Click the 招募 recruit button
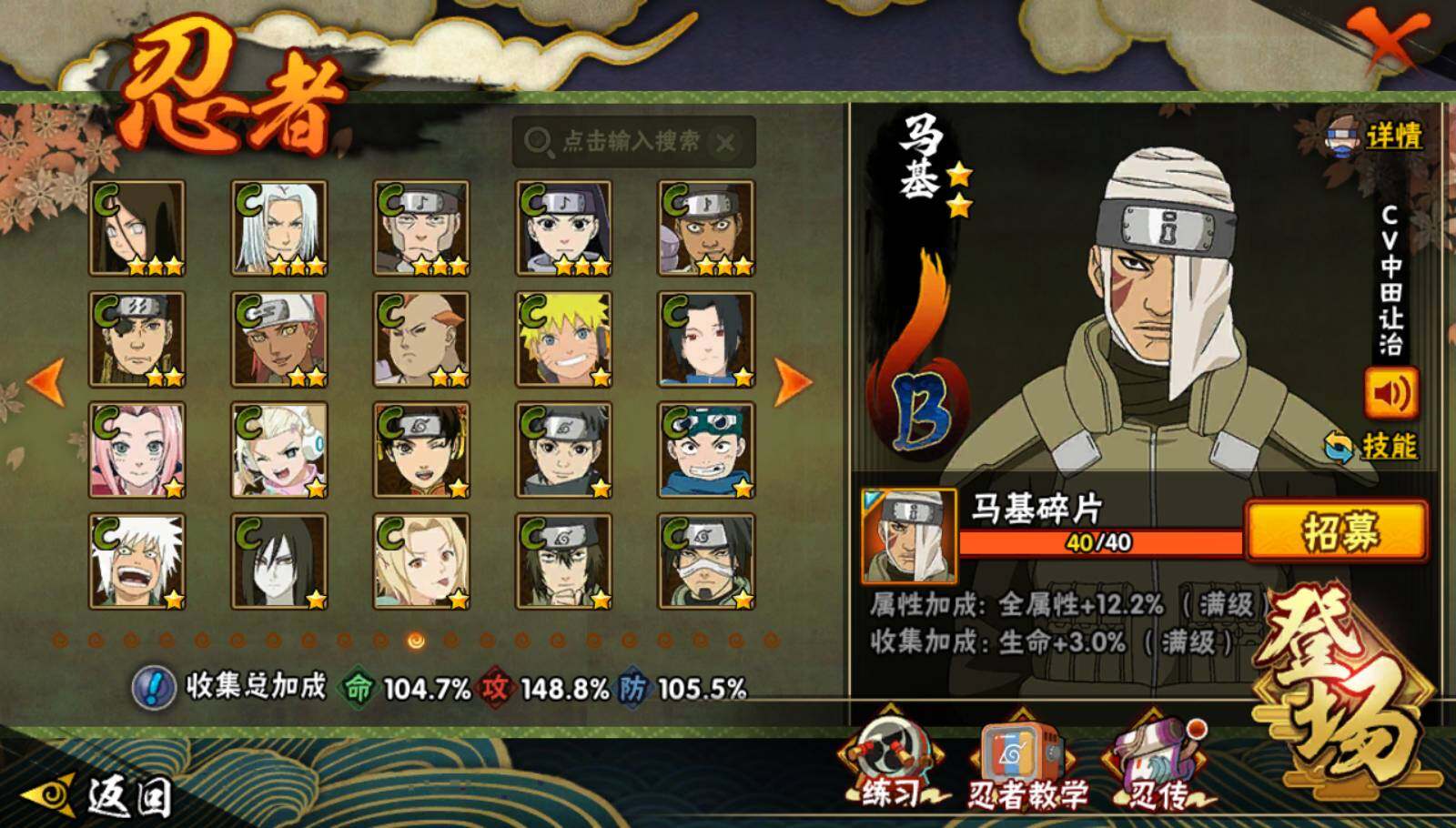 click(1336, 530)
